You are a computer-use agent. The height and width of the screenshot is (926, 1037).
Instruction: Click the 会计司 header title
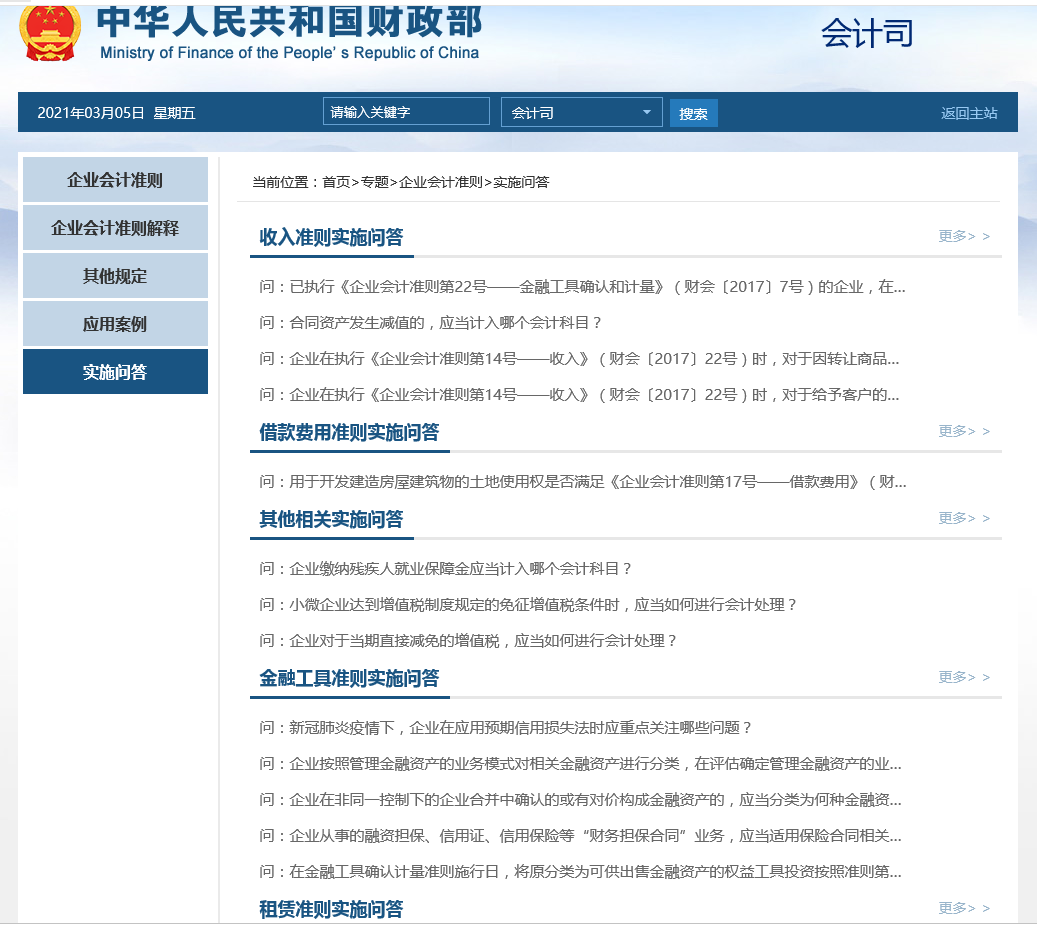pos(867,33)
